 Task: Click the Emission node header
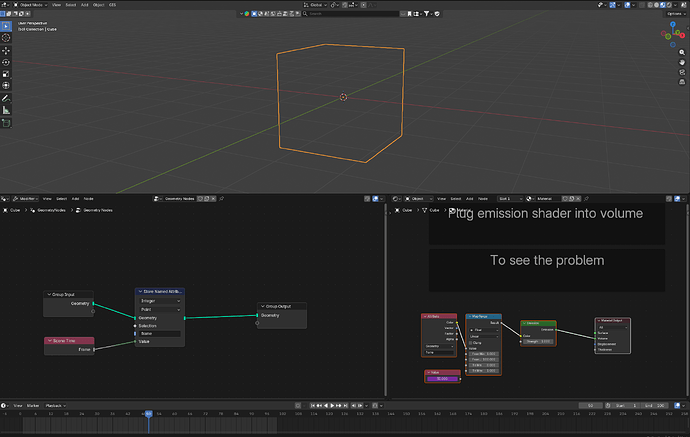(x=538, y=323)
